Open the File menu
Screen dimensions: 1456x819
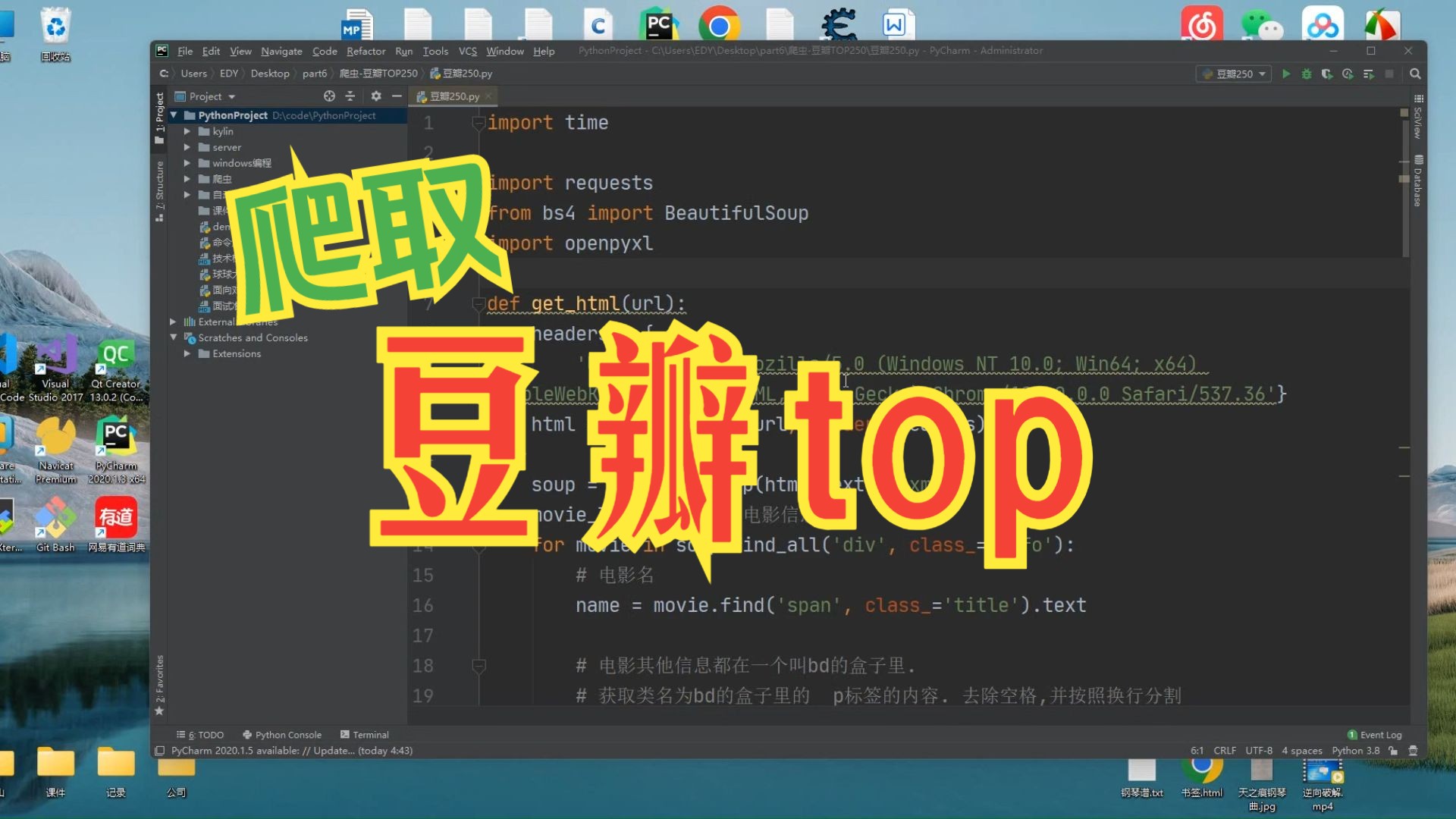coord(185,51)
